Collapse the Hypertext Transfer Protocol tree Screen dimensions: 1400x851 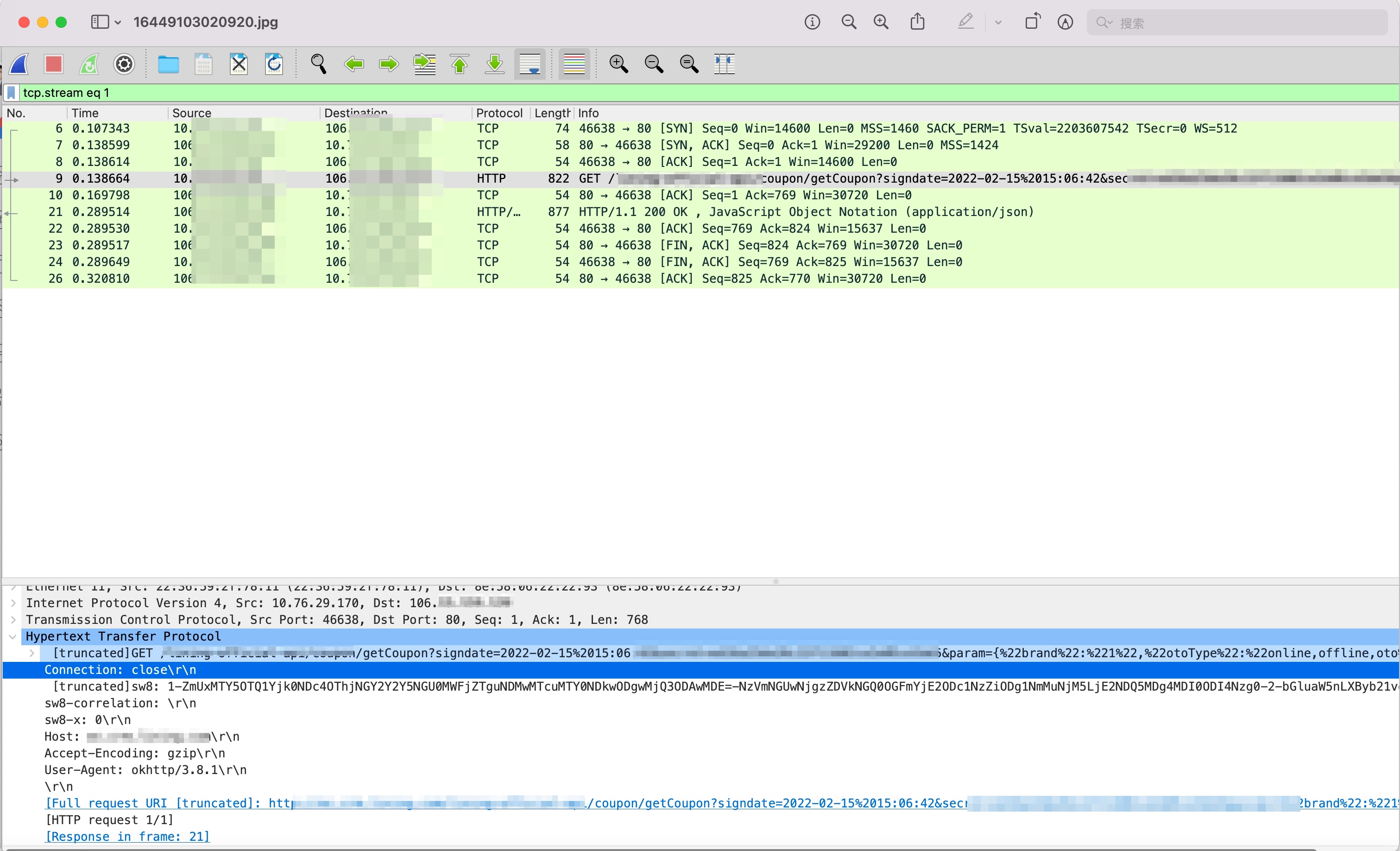(x=13, y=637)
